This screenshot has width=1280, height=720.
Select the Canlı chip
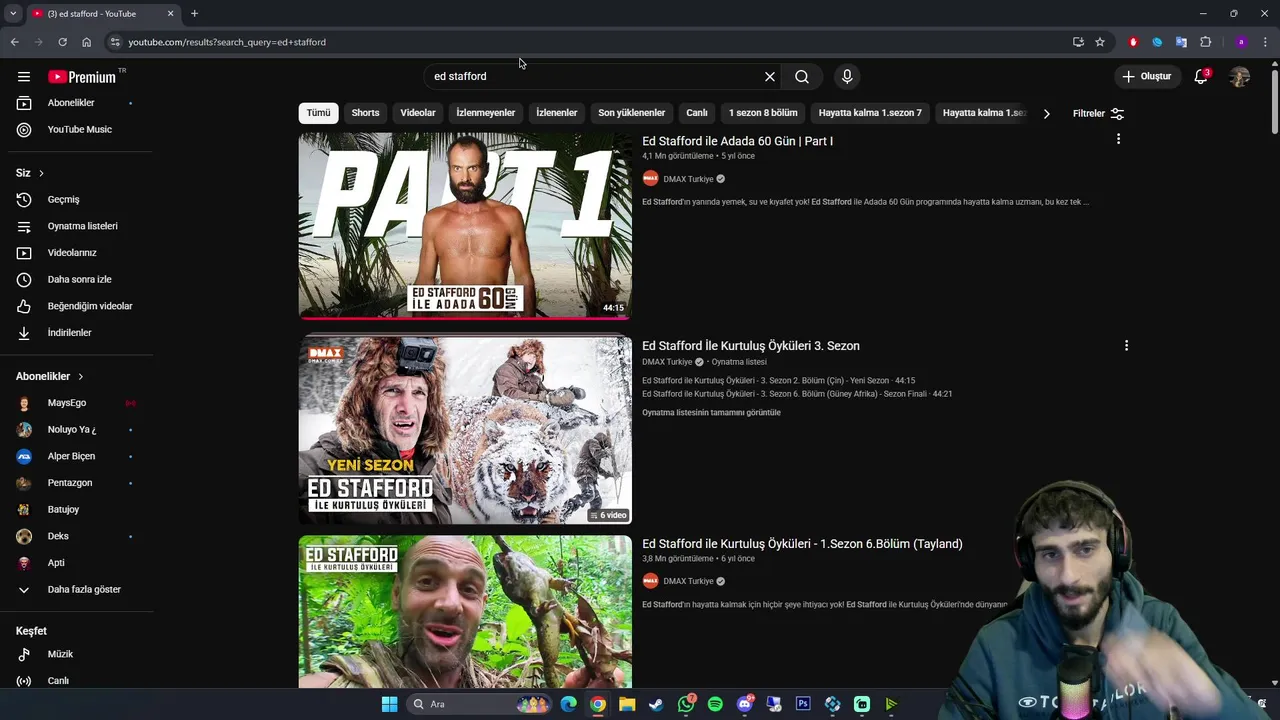click(697, 113)
